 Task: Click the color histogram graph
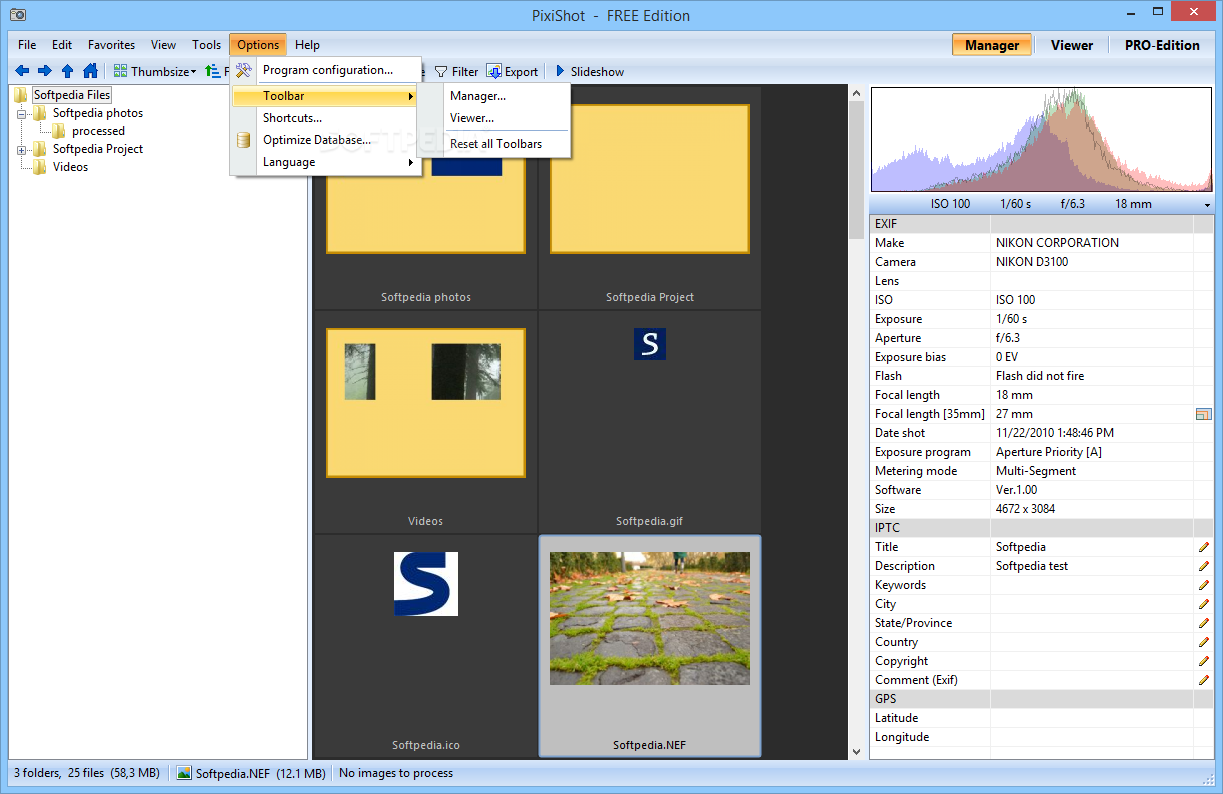1041,140
